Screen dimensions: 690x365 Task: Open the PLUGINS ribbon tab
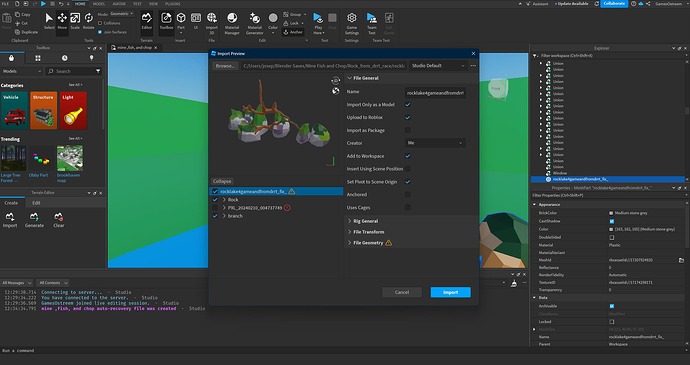click(x=172, y=4)
